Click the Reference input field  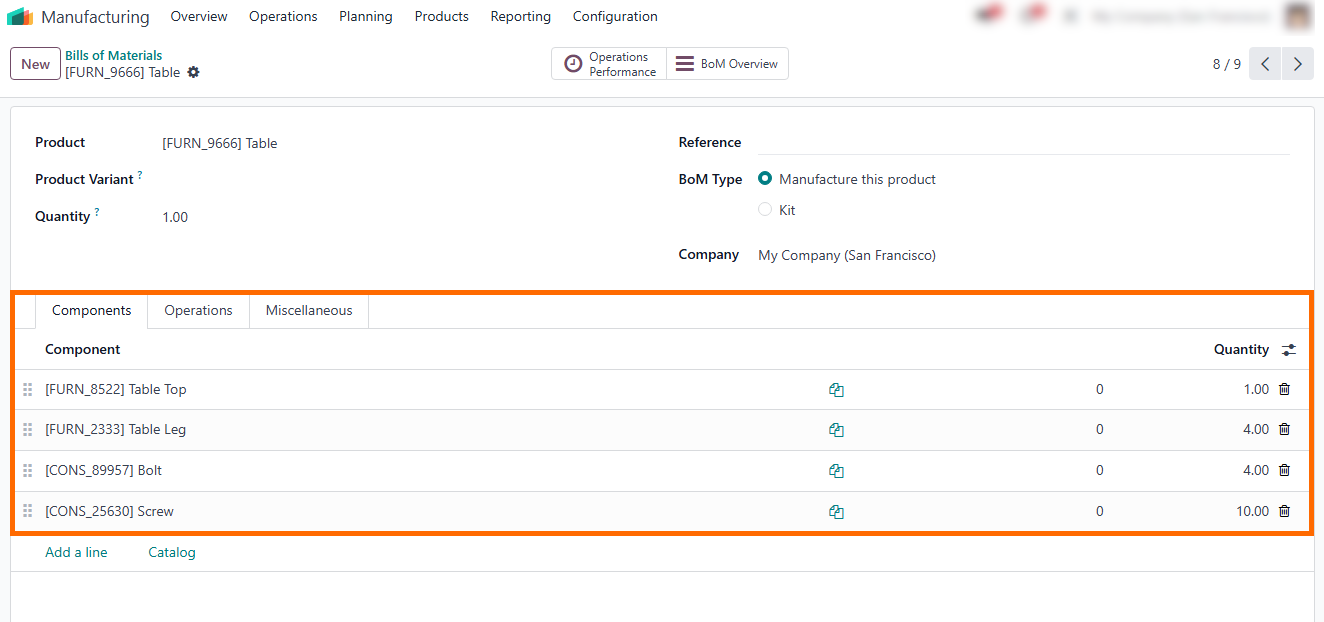[1022, 143]
